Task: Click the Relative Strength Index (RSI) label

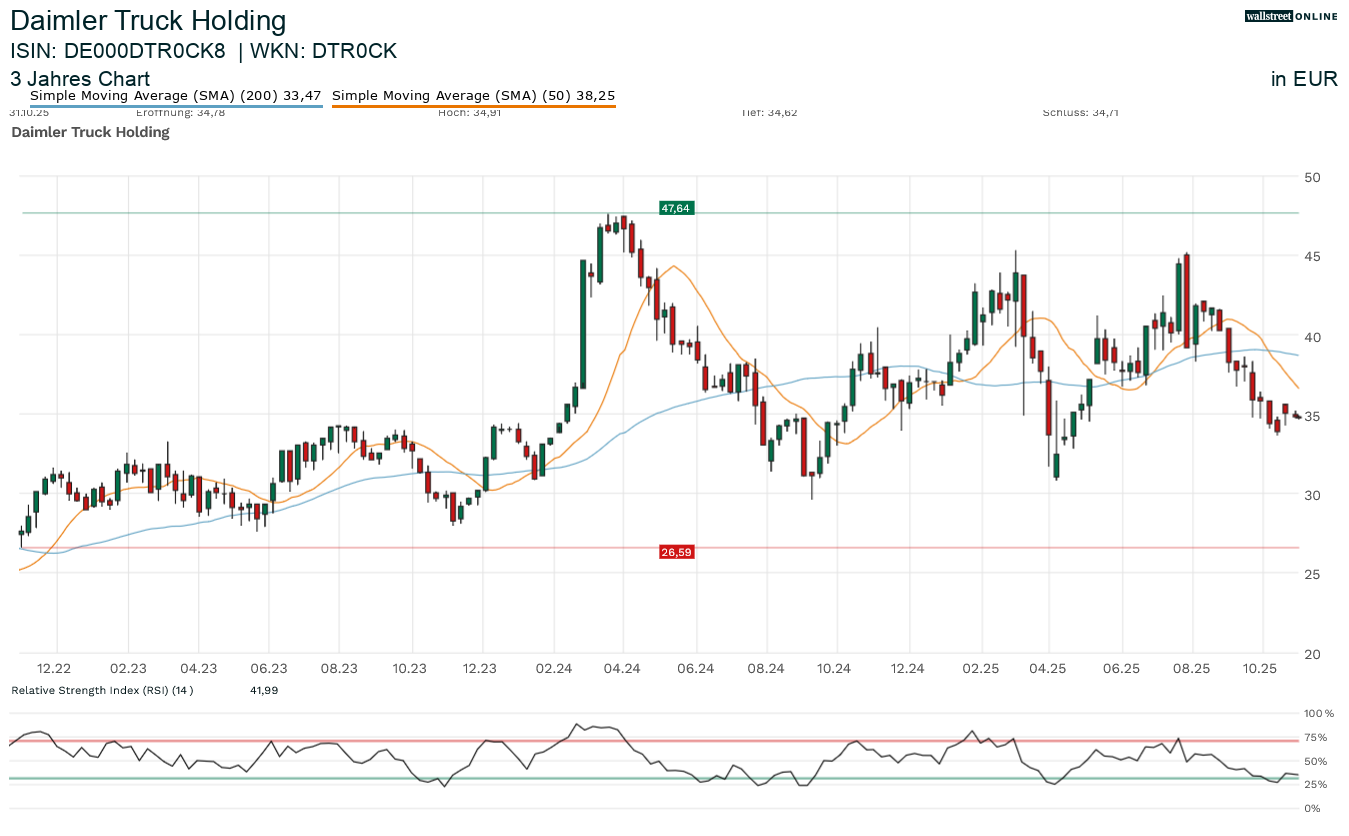Action: [x=102, y=690]
